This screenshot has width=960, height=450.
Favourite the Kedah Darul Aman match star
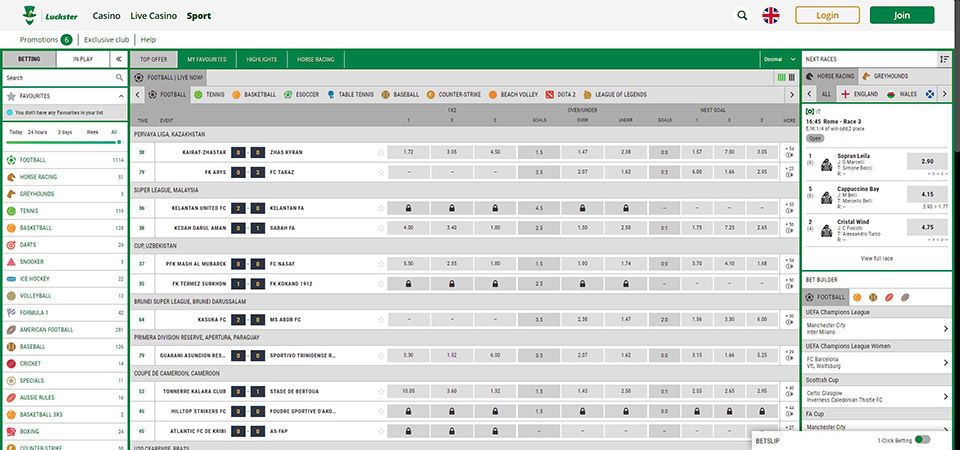381,228
